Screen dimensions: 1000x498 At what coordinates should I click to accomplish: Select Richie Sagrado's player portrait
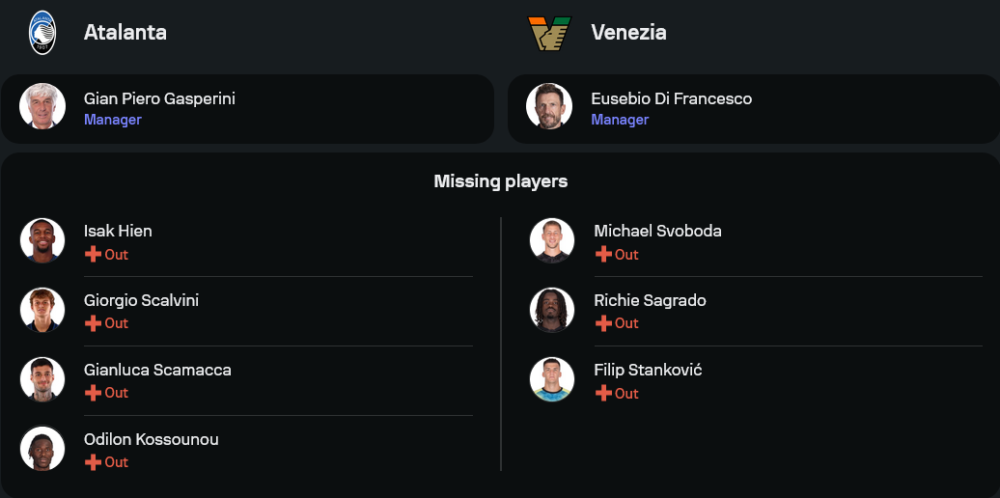coord(552,310)
